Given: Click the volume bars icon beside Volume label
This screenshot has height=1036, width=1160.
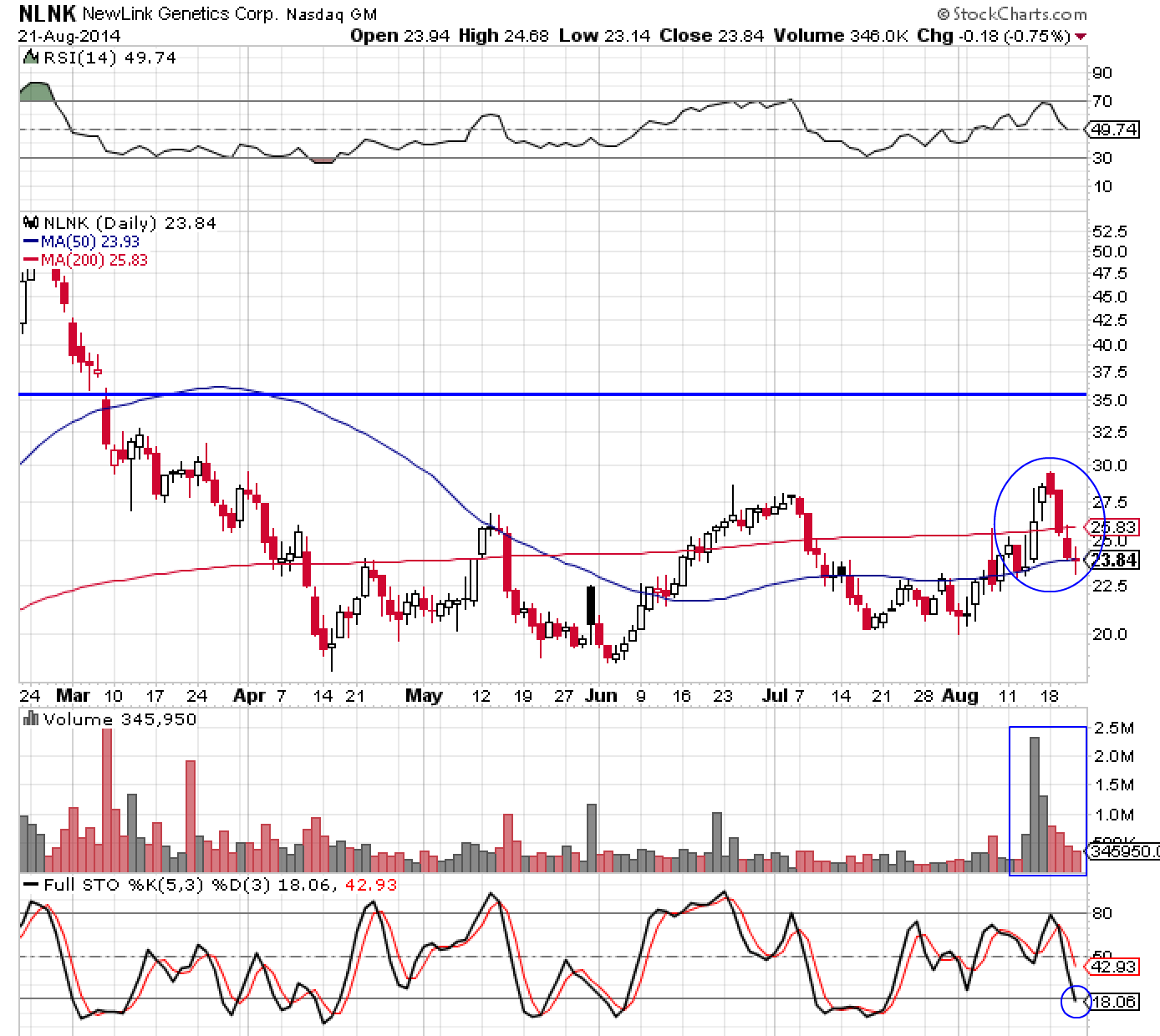Looking at the screenshot, I should point(32,719).
